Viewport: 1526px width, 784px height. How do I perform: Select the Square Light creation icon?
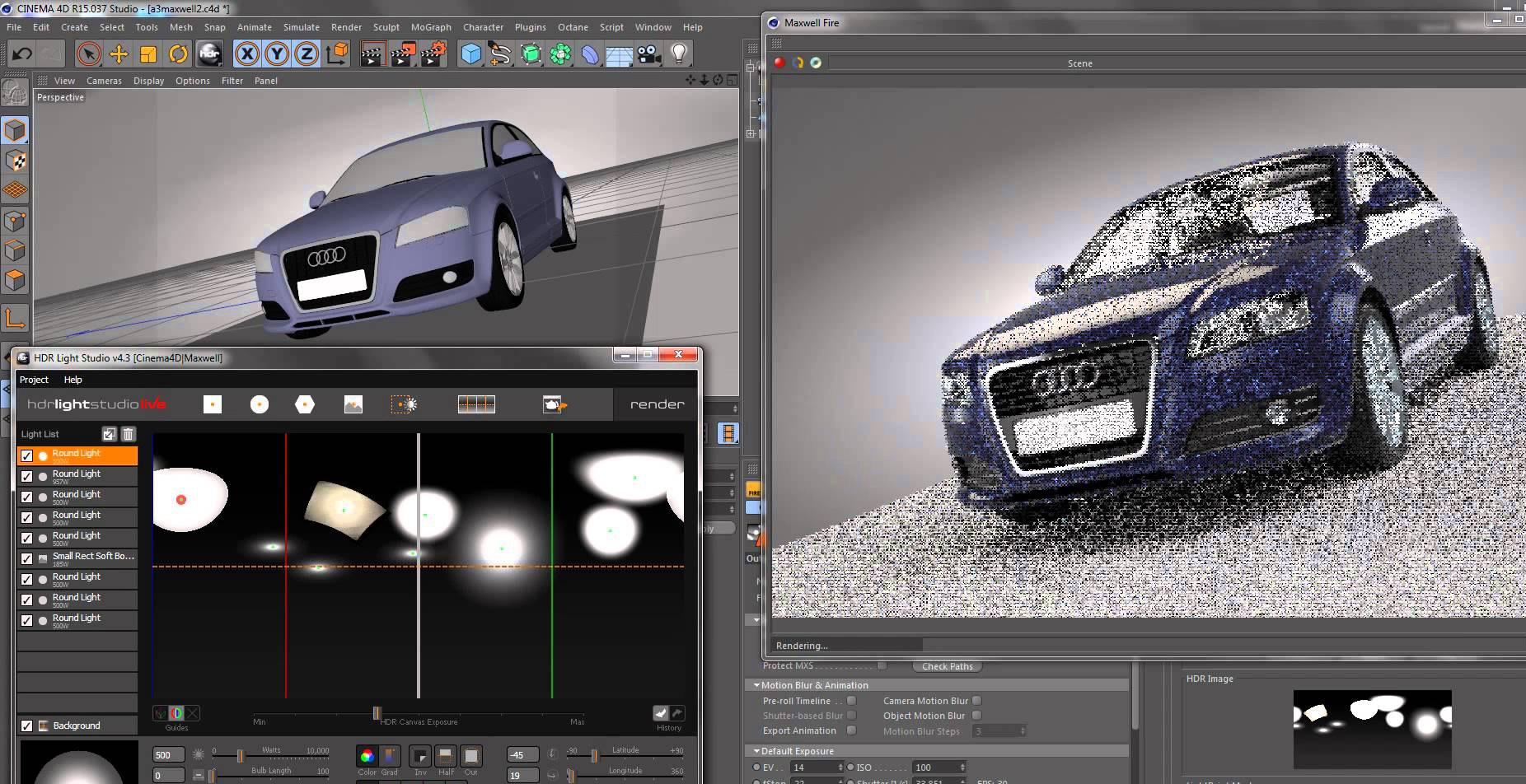pyautogui.click(x=213, y=404)
